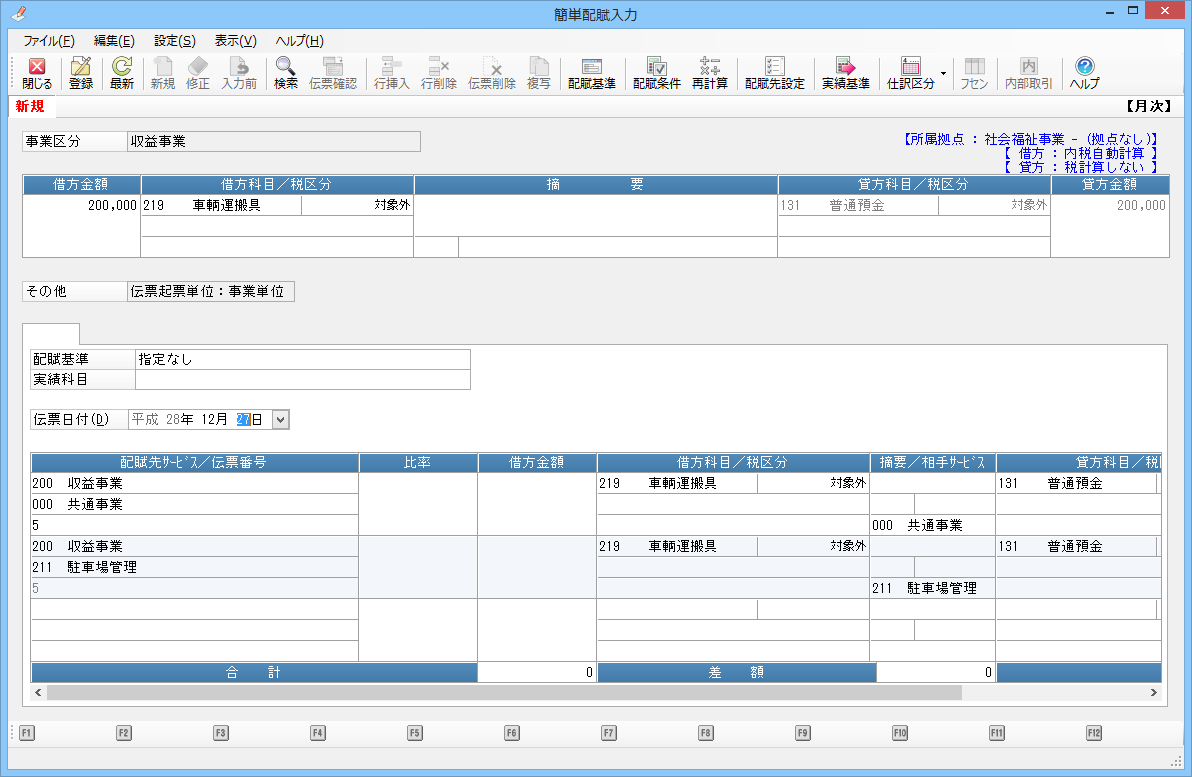
Task: Expand the 仕訳区分 dropdown arrow
Action: tap(943, 74)
